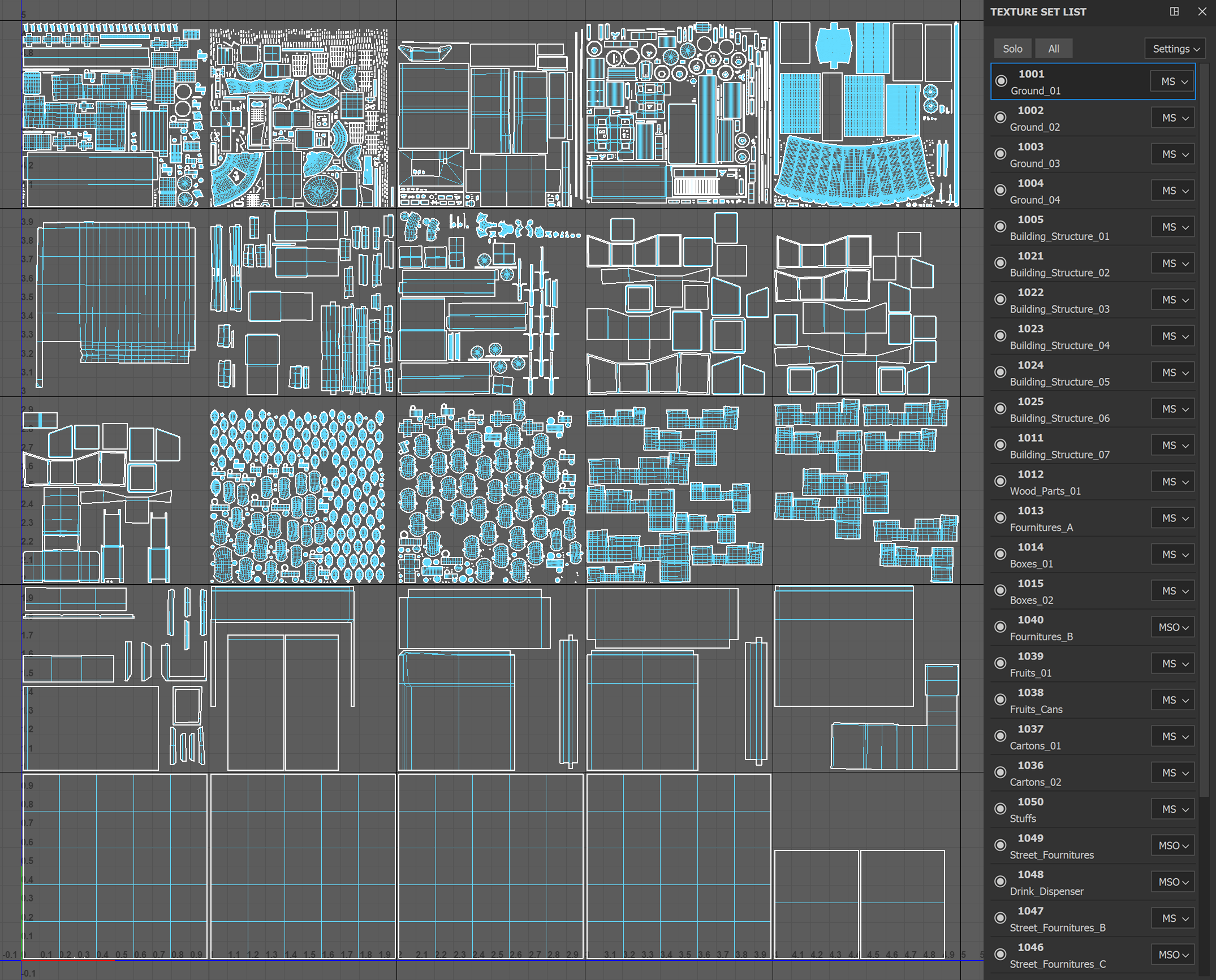The image size is (1216, 980).
Task: Click the panel dock/undock icon
Action: click(1174, 12)
